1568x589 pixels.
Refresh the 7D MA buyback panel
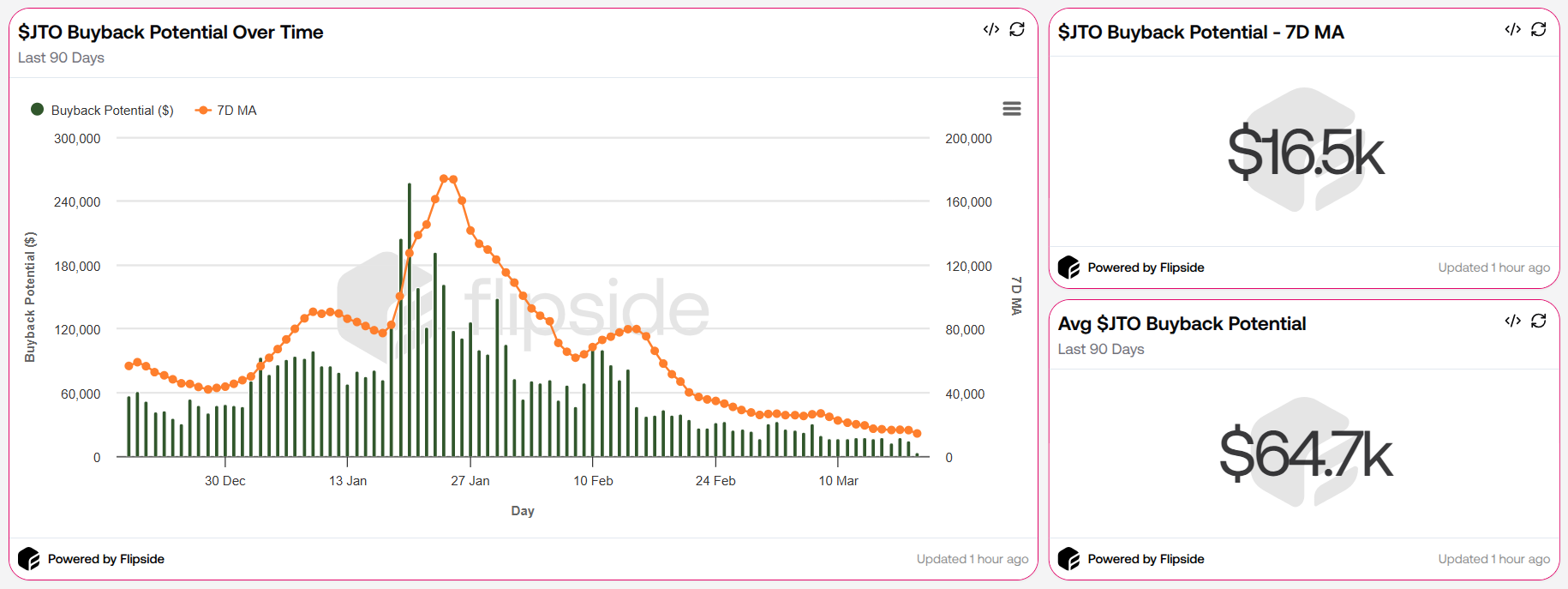pos(1539,30)
